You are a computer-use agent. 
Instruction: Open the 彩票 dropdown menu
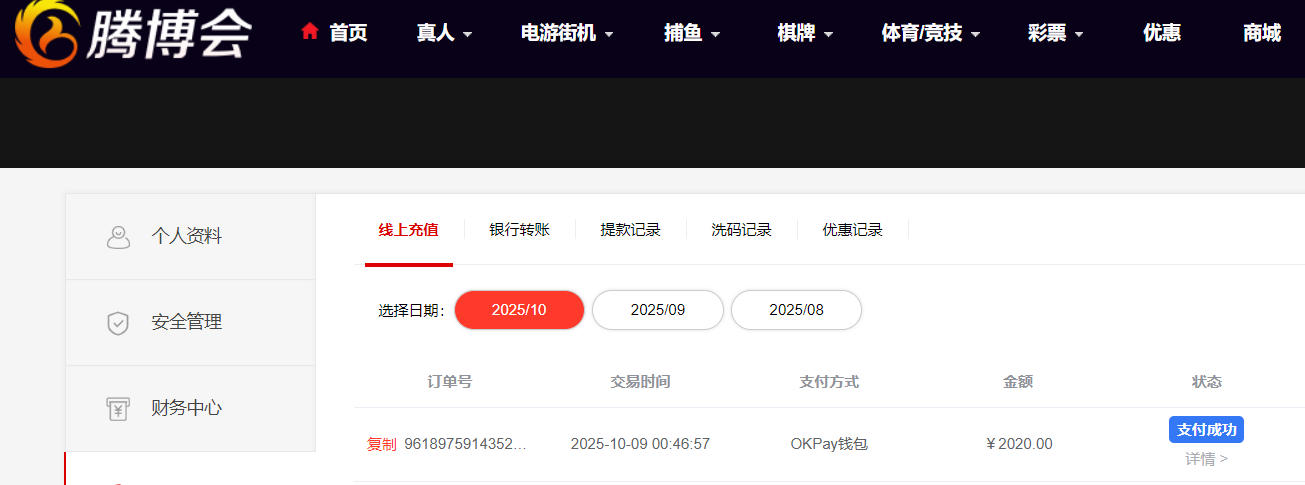tap(1055, 33)
